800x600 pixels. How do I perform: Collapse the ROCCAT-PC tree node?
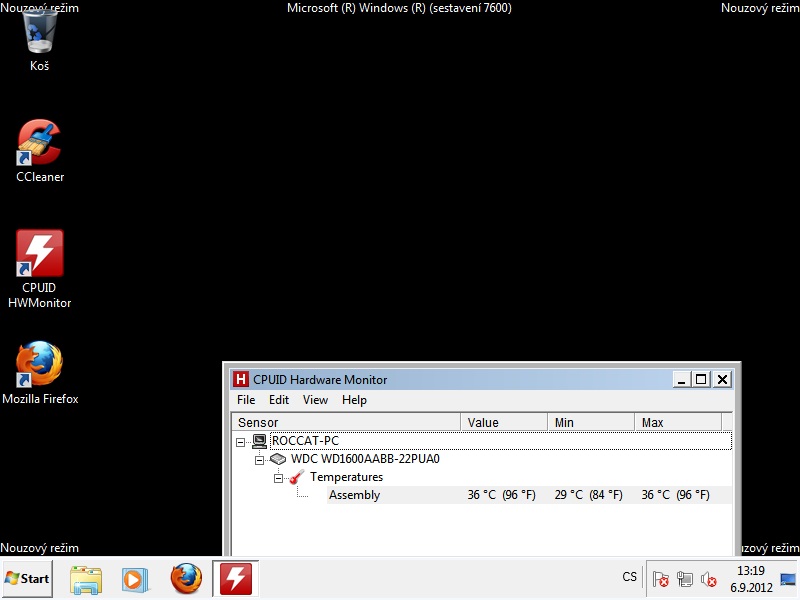click(x=240, y=442)
